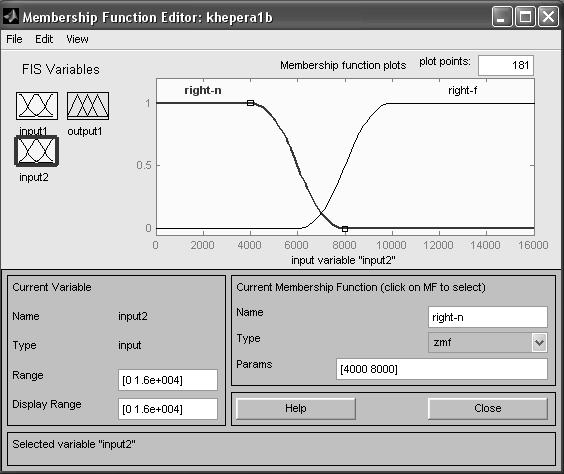Select the output1 variable icon
Screen dimensions: 564x474
click(88, 106)
